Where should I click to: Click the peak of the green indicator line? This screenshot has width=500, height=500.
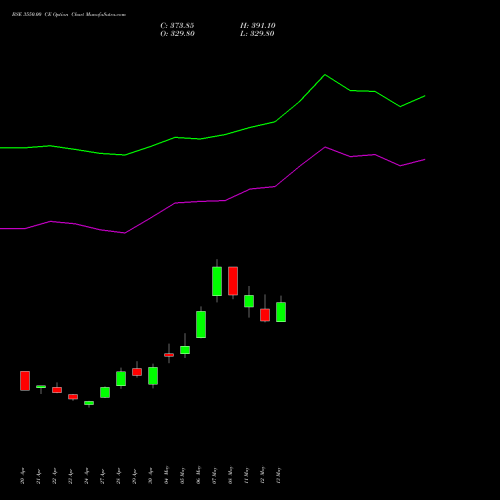tap(325, 75)
